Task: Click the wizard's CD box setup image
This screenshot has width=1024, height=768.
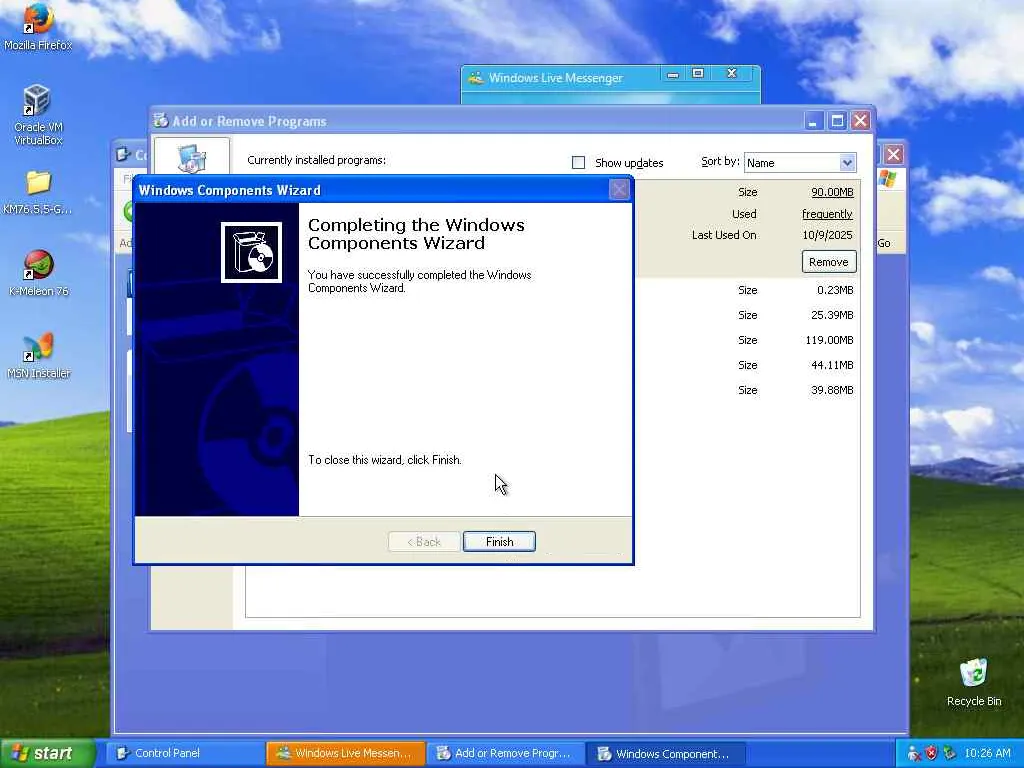Action: [x=251, y=252]
